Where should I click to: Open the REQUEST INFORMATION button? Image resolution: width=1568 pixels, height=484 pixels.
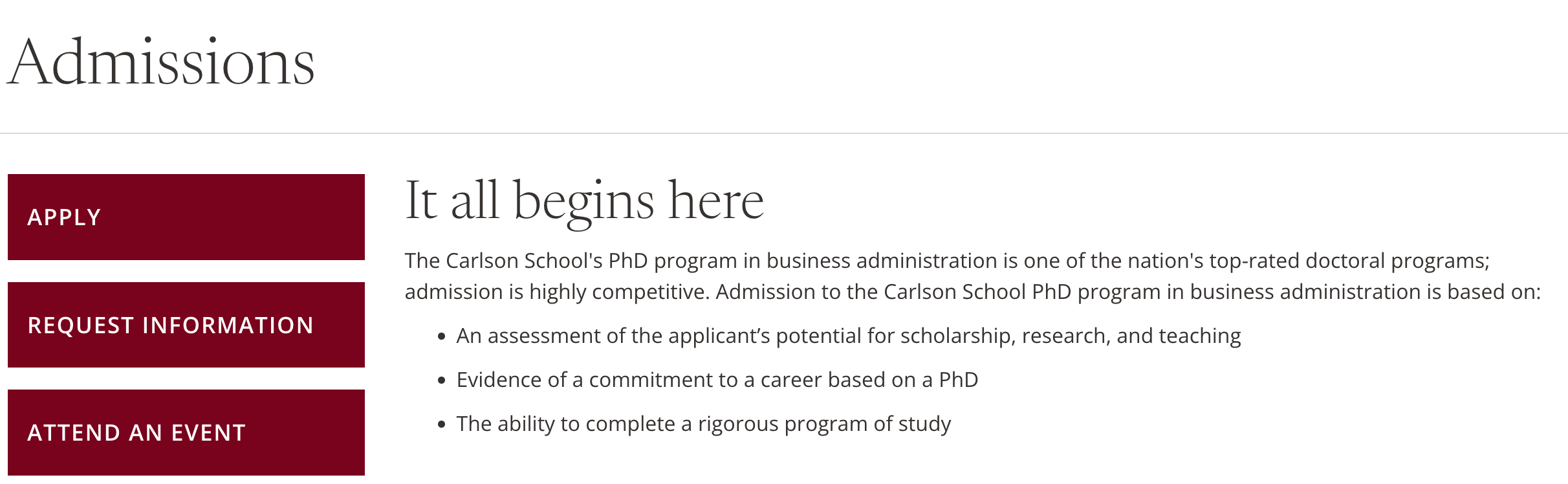click(x=186, y=325)
